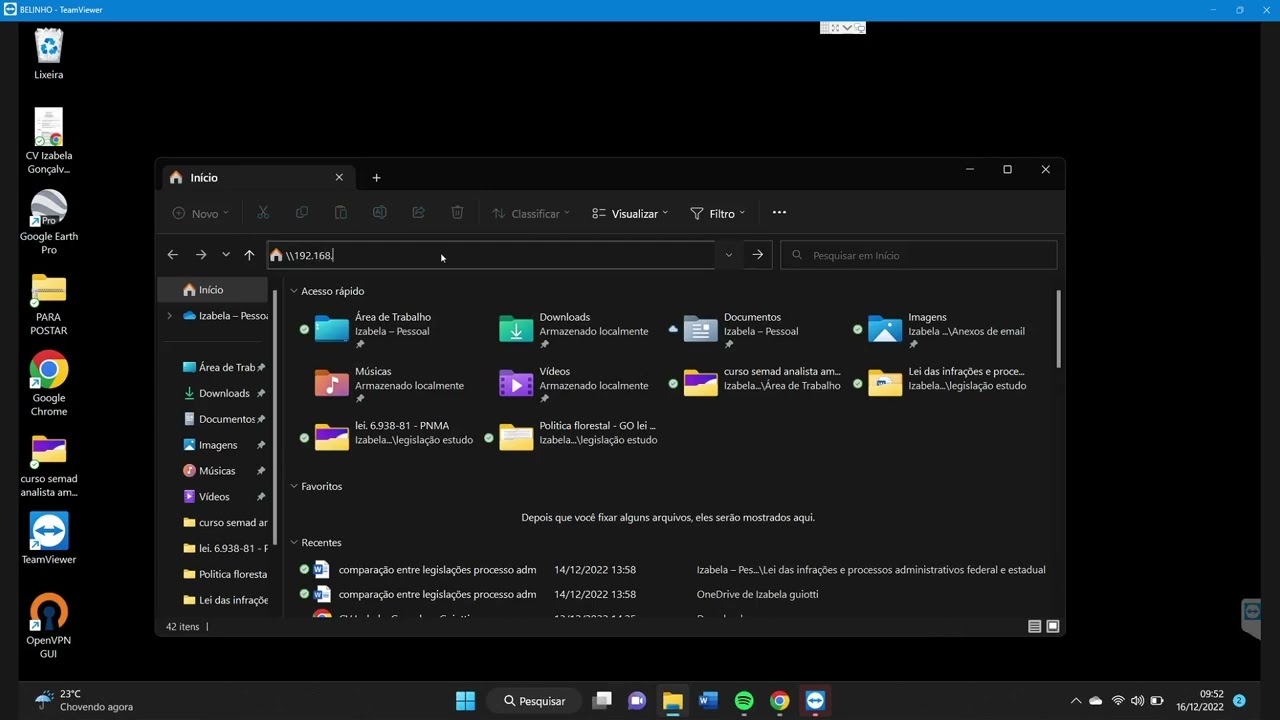The height and width of the screenshot is (720, 1280).
Task: Switch to large thumbnails view icon in status bar
Action: [x=1052, y=626]
